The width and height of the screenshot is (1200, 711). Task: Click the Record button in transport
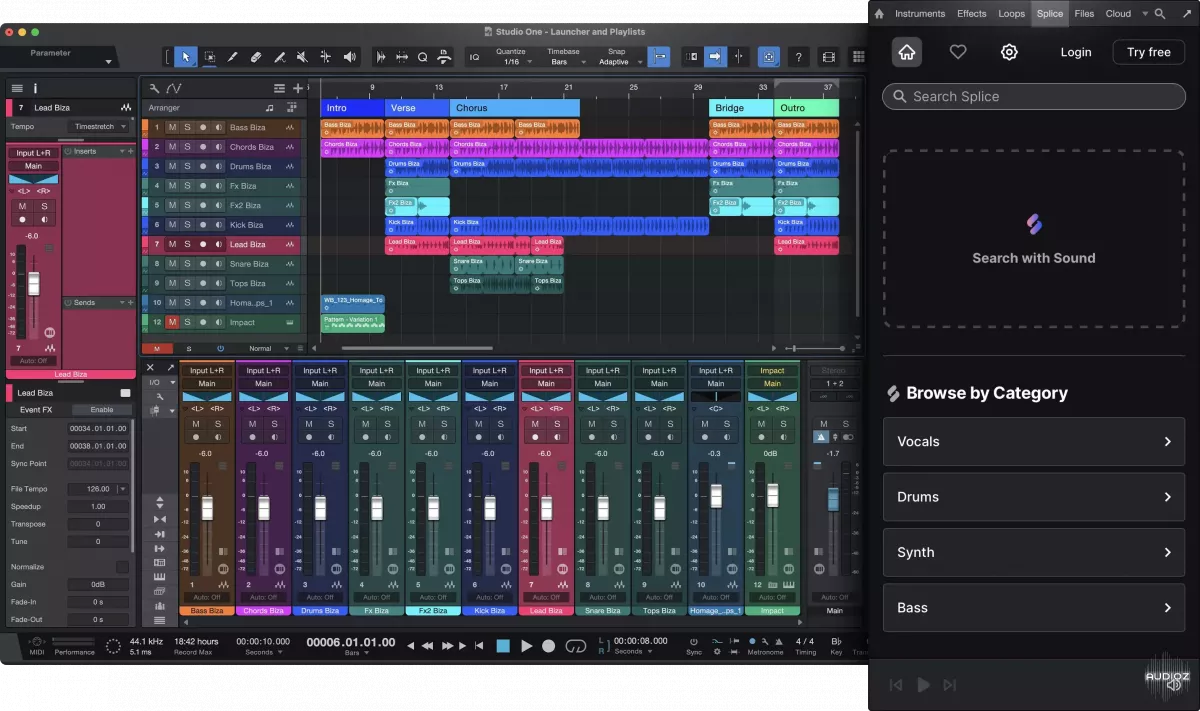pos(548,646)
